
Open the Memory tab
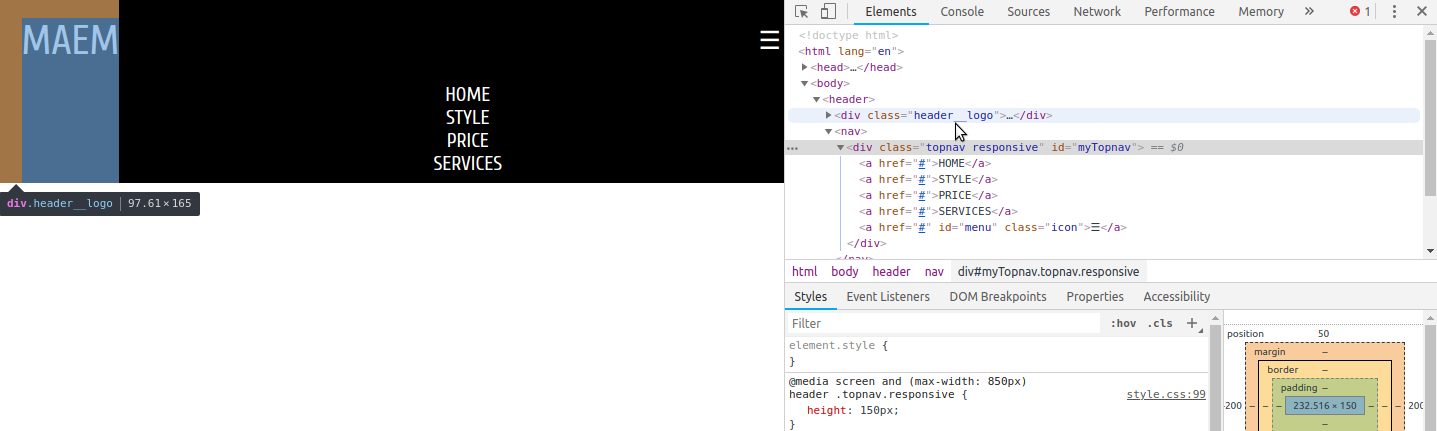pos(1261,12)
